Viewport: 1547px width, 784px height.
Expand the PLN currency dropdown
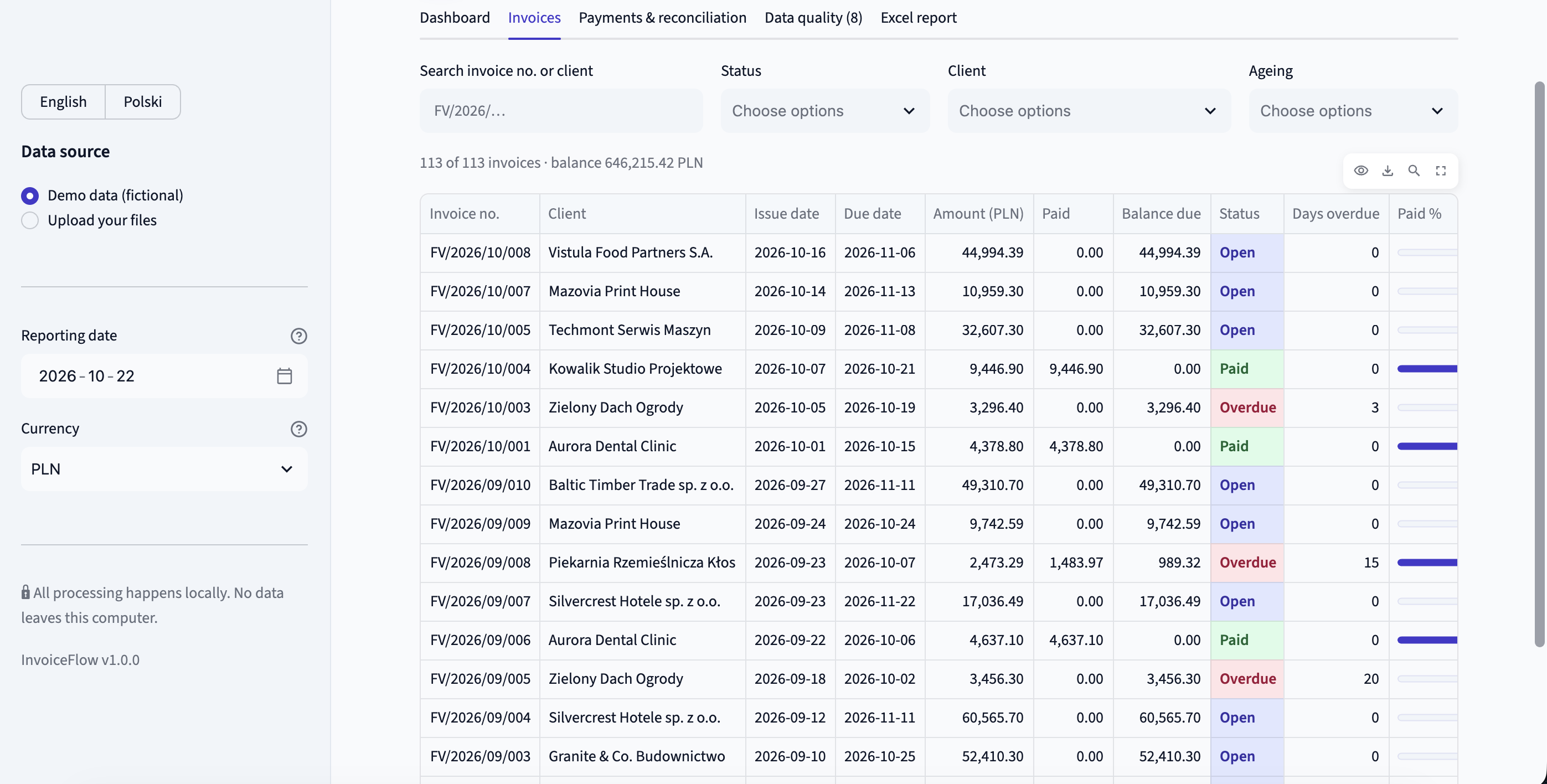[x=164, y=469]
